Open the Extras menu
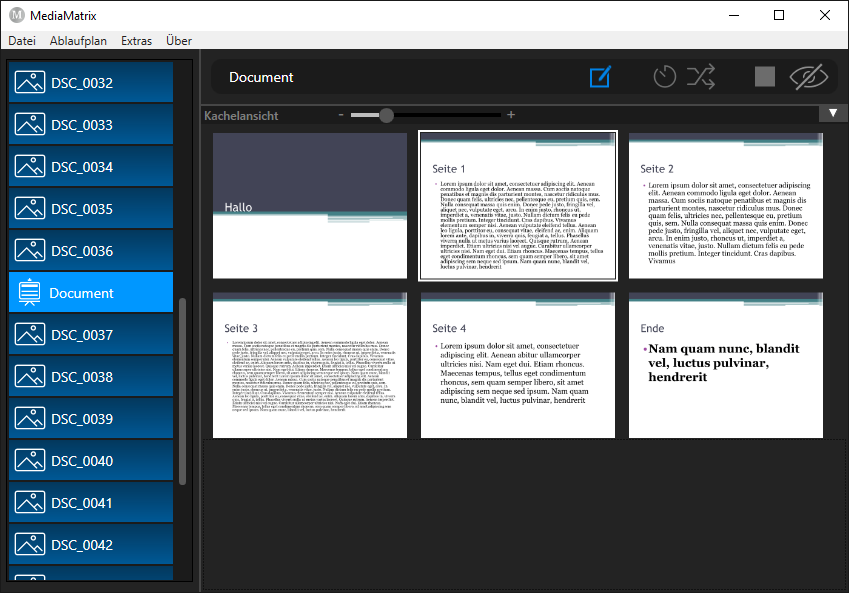The image size is (849, 593). pos(136,41)
